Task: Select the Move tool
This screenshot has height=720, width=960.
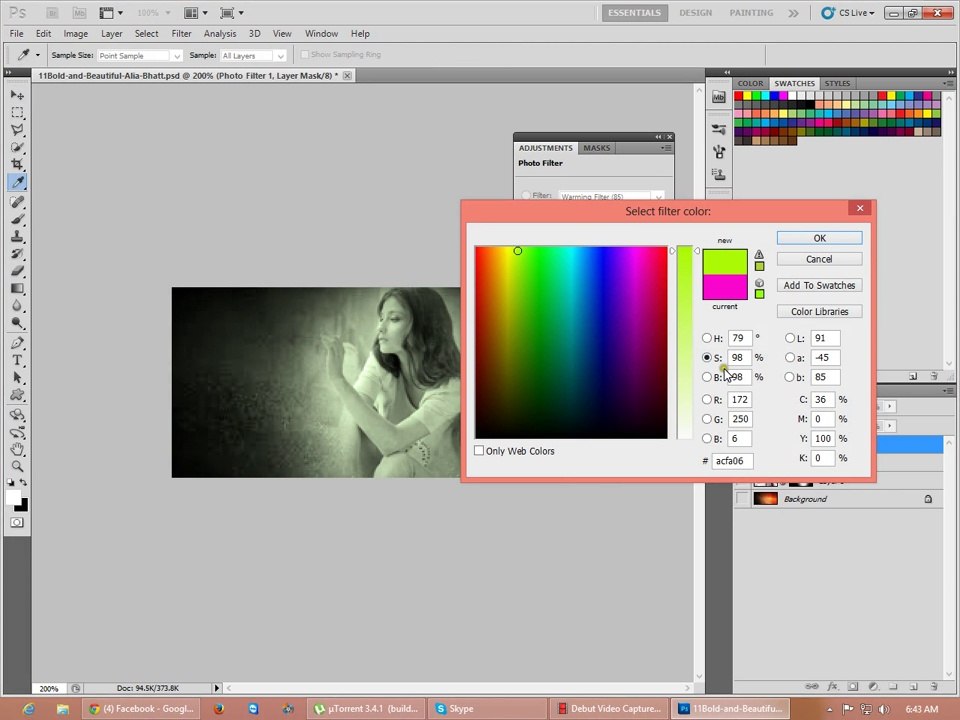Action: [17, 95]
